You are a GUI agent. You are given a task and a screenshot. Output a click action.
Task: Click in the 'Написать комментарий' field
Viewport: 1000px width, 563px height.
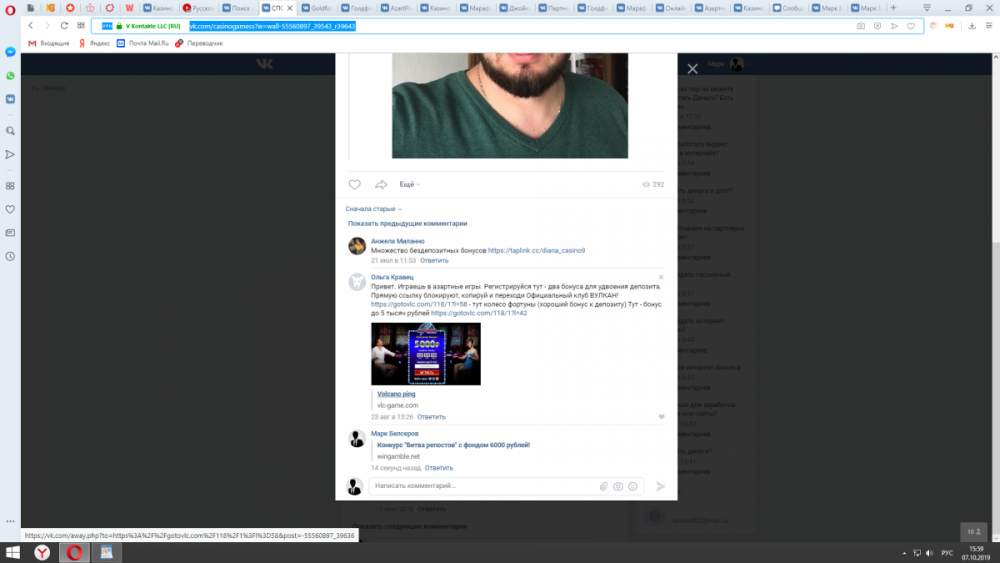point(480,486)
